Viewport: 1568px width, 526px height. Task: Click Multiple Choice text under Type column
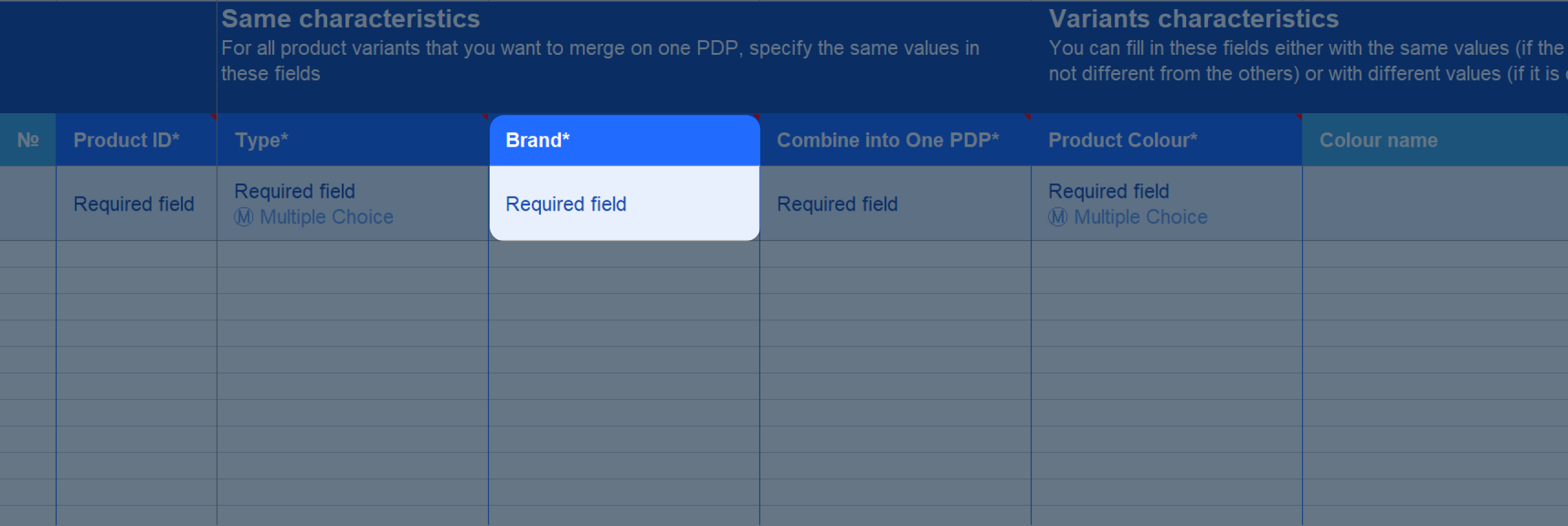point(327,217)
